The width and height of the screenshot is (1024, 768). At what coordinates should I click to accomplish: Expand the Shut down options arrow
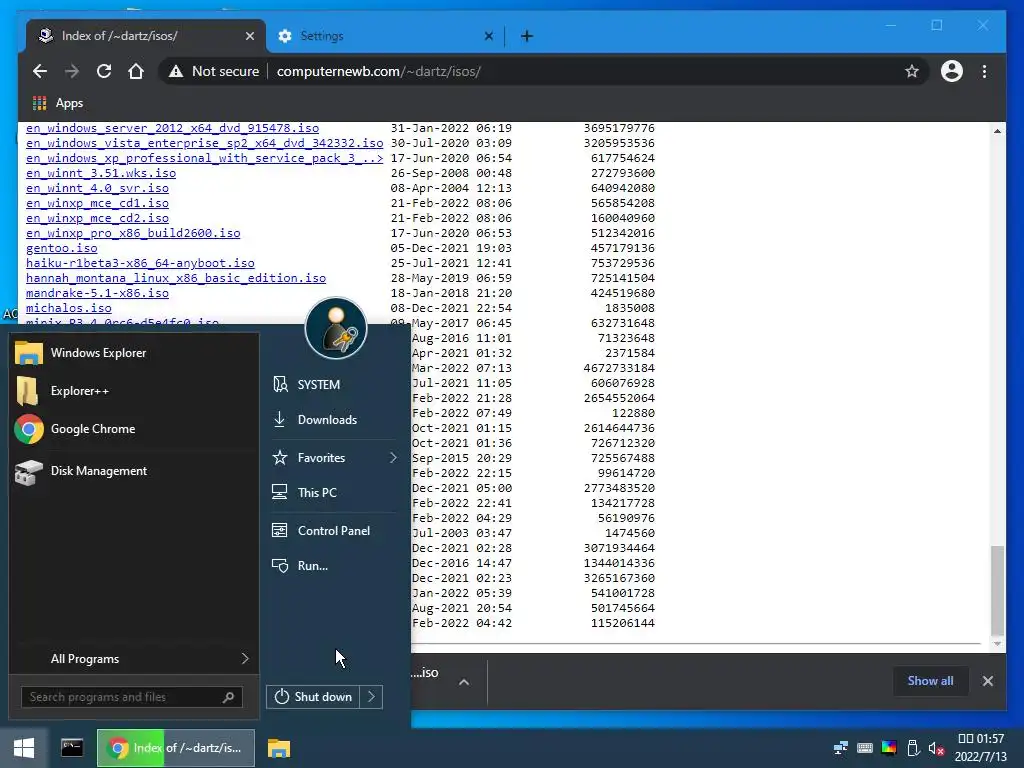(x=371, y=697)
